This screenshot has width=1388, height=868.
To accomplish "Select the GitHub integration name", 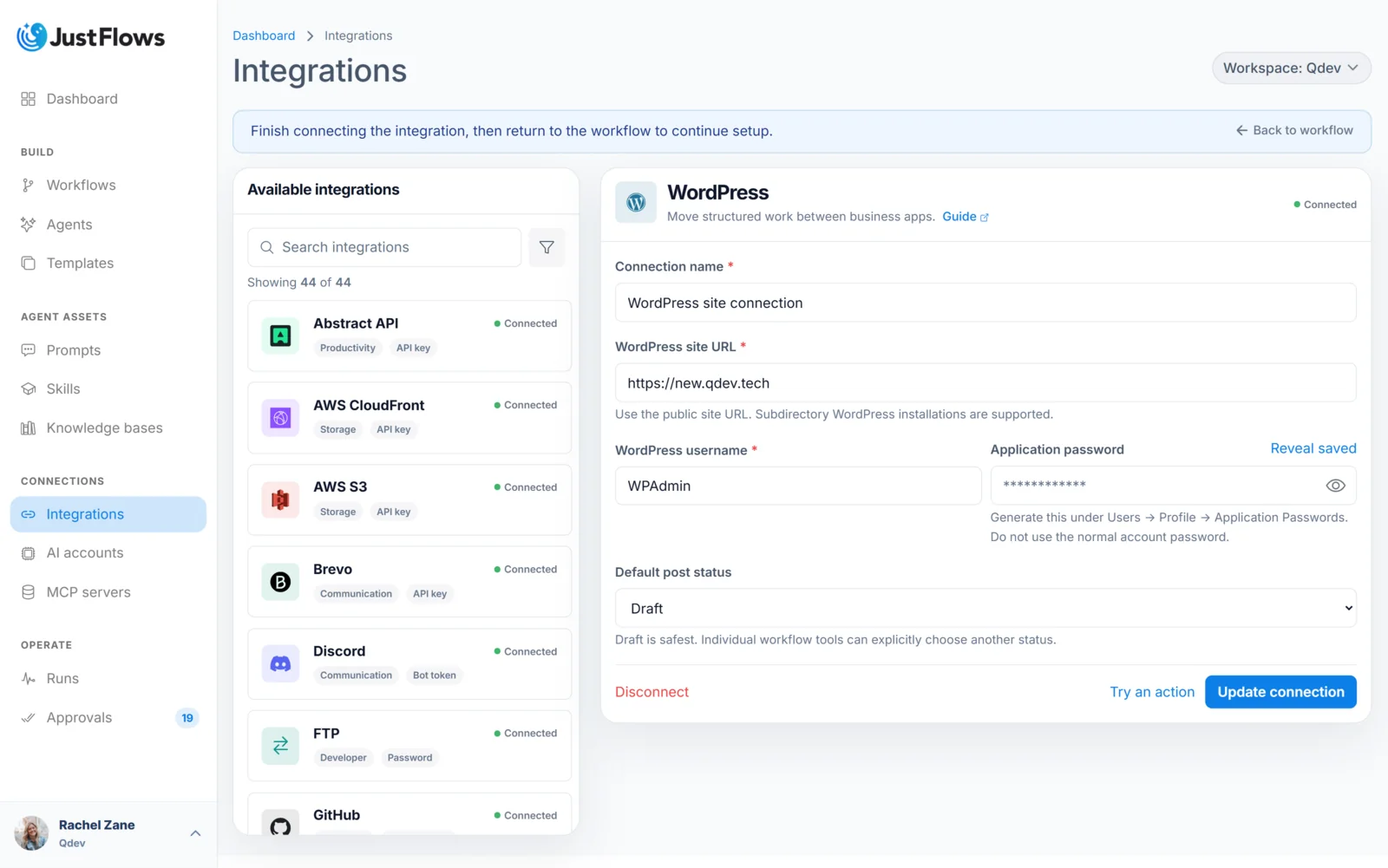I will [337, 815].
